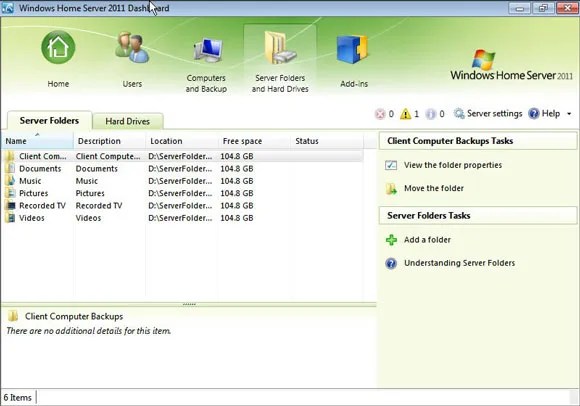Click the 6 Items status bar entry
This screenshot has width=580, height=406.
[x=17, y=397]
